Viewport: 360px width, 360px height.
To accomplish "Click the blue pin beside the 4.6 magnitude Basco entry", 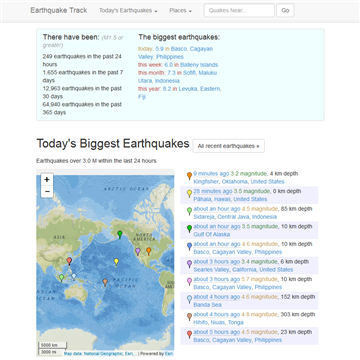I will 189,246.
